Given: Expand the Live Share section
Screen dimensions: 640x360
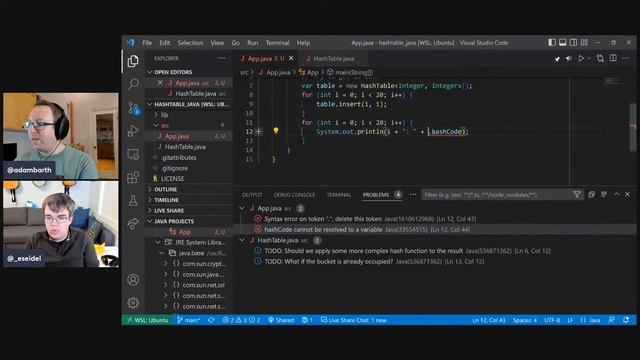Looking at the screenshot, I should pos(189,211).
